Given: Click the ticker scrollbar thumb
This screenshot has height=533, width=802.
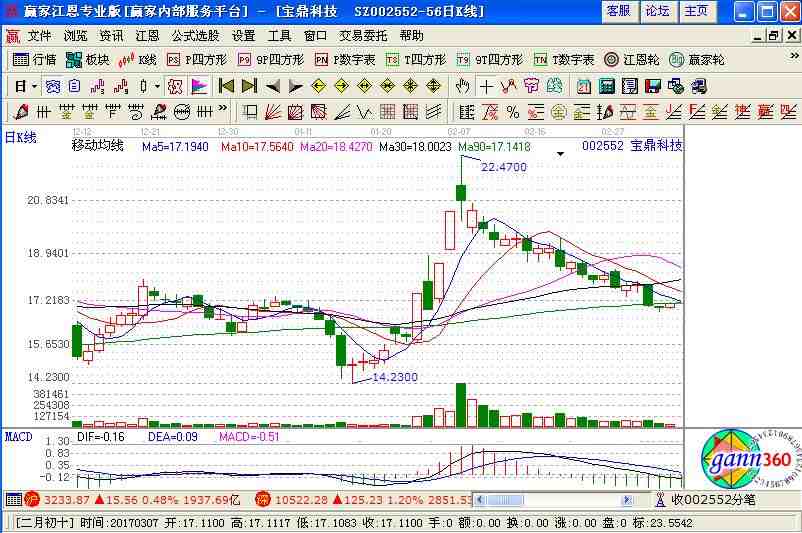Looking at the screenshot, I should tap(505, 500).
